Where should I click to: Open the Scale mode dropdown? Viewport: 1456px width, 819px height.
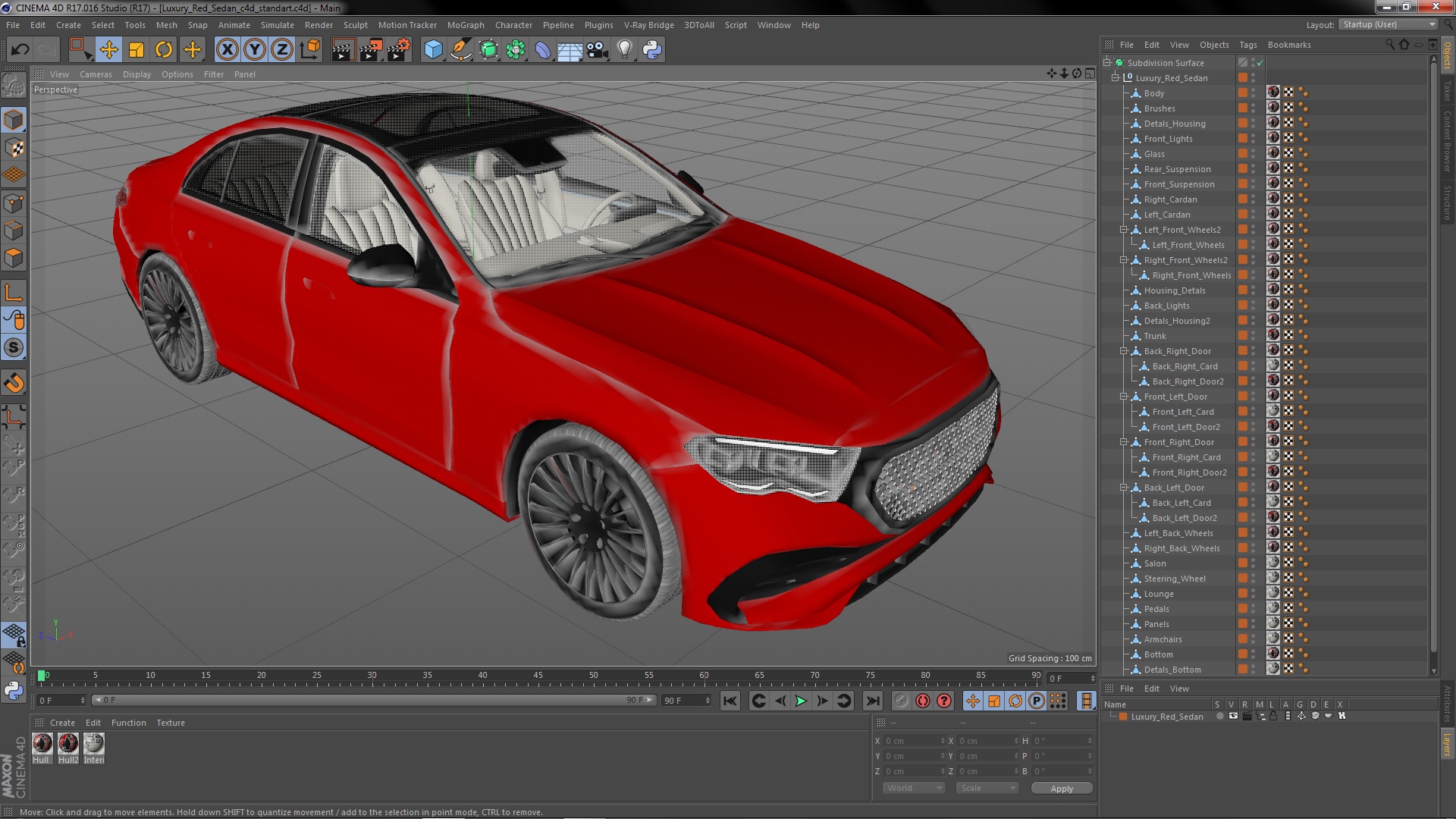click(x=987, y=789)
